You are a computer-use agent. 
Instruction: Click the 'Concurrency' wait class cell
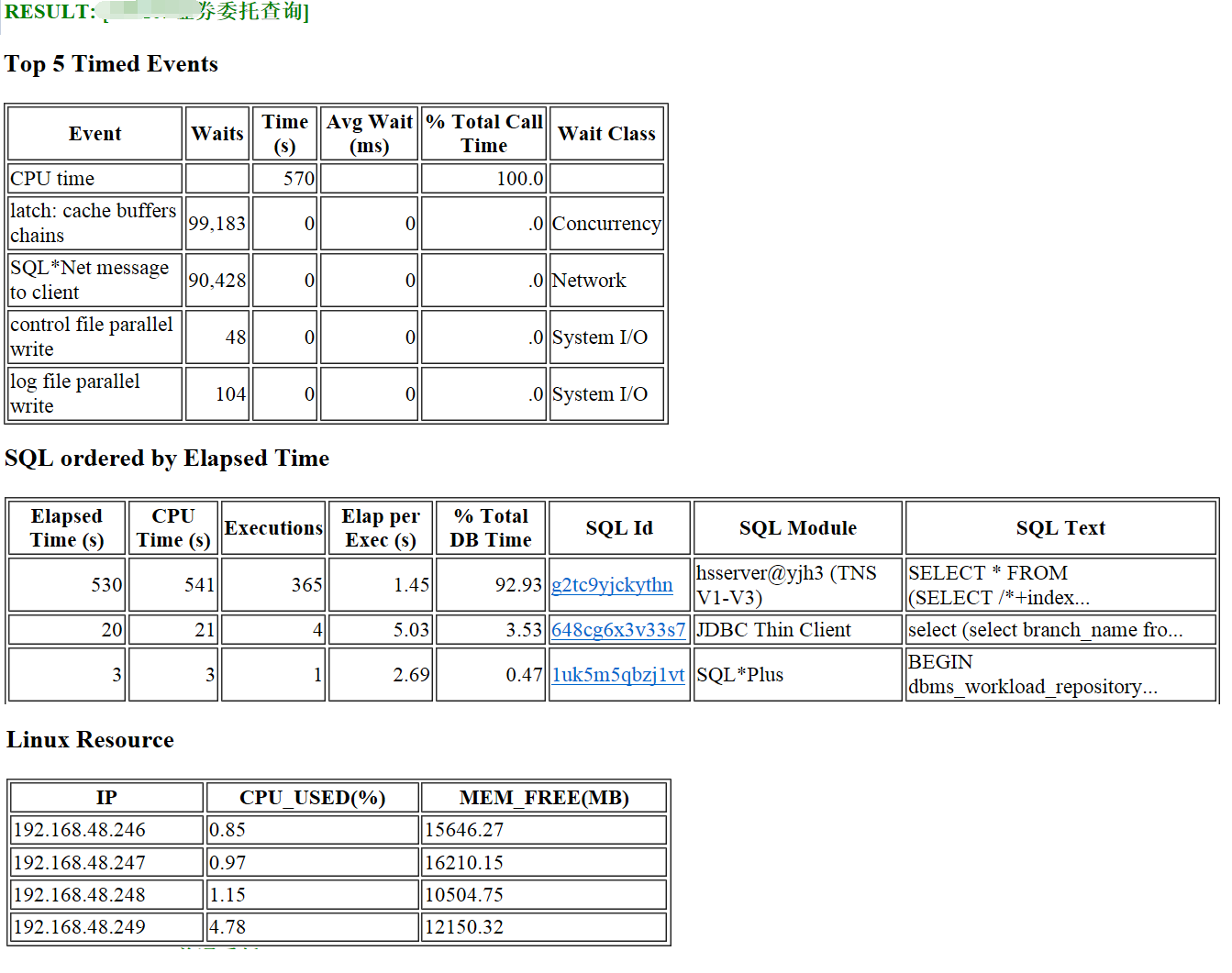pos(606,223)
